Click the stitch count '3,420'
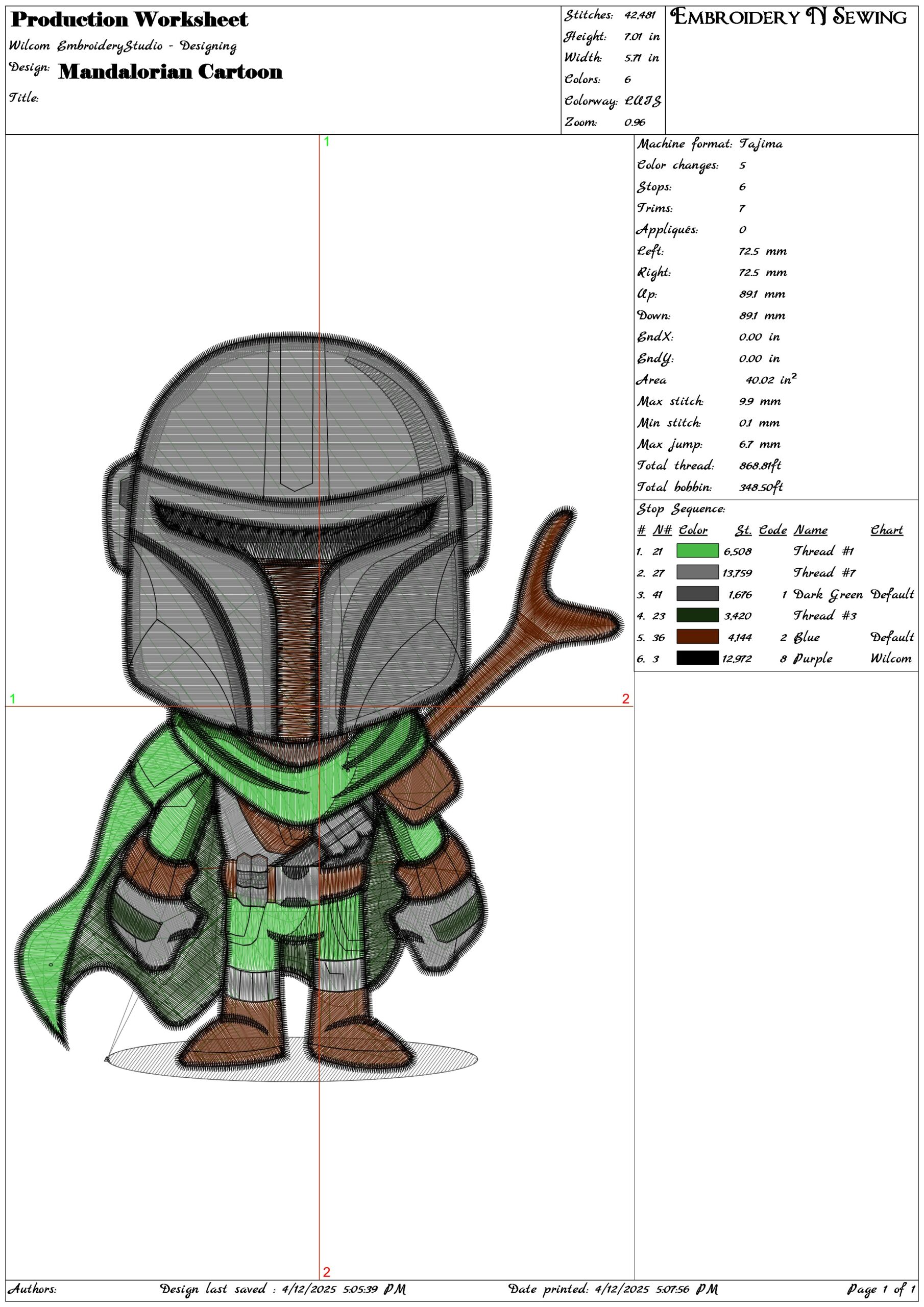The height and width of the screenshot is (1307, 924). click(738, 615)
